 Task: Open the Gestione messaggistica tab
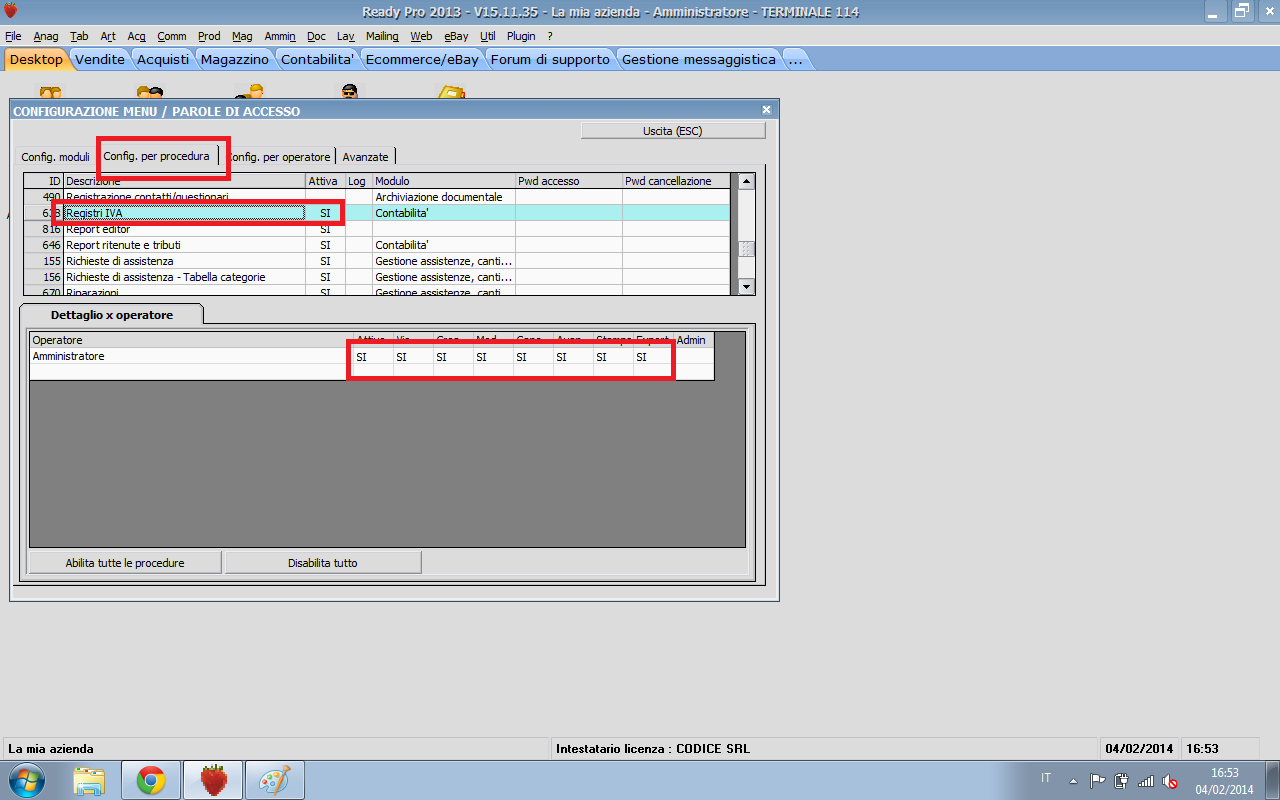click(699, 59)
